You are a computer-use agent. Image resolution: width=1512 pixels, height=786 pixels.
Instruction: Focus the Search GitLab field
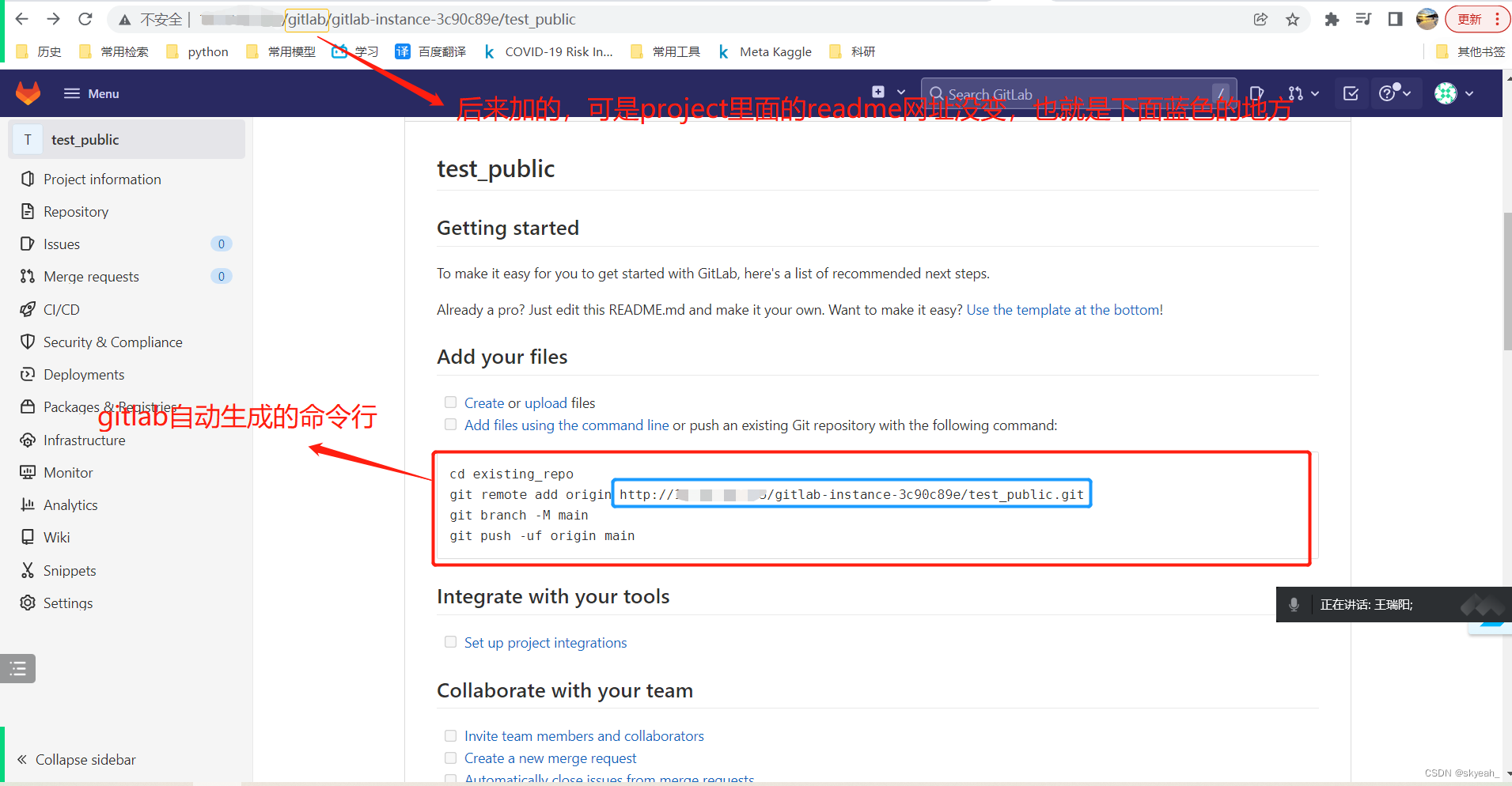1078,94
